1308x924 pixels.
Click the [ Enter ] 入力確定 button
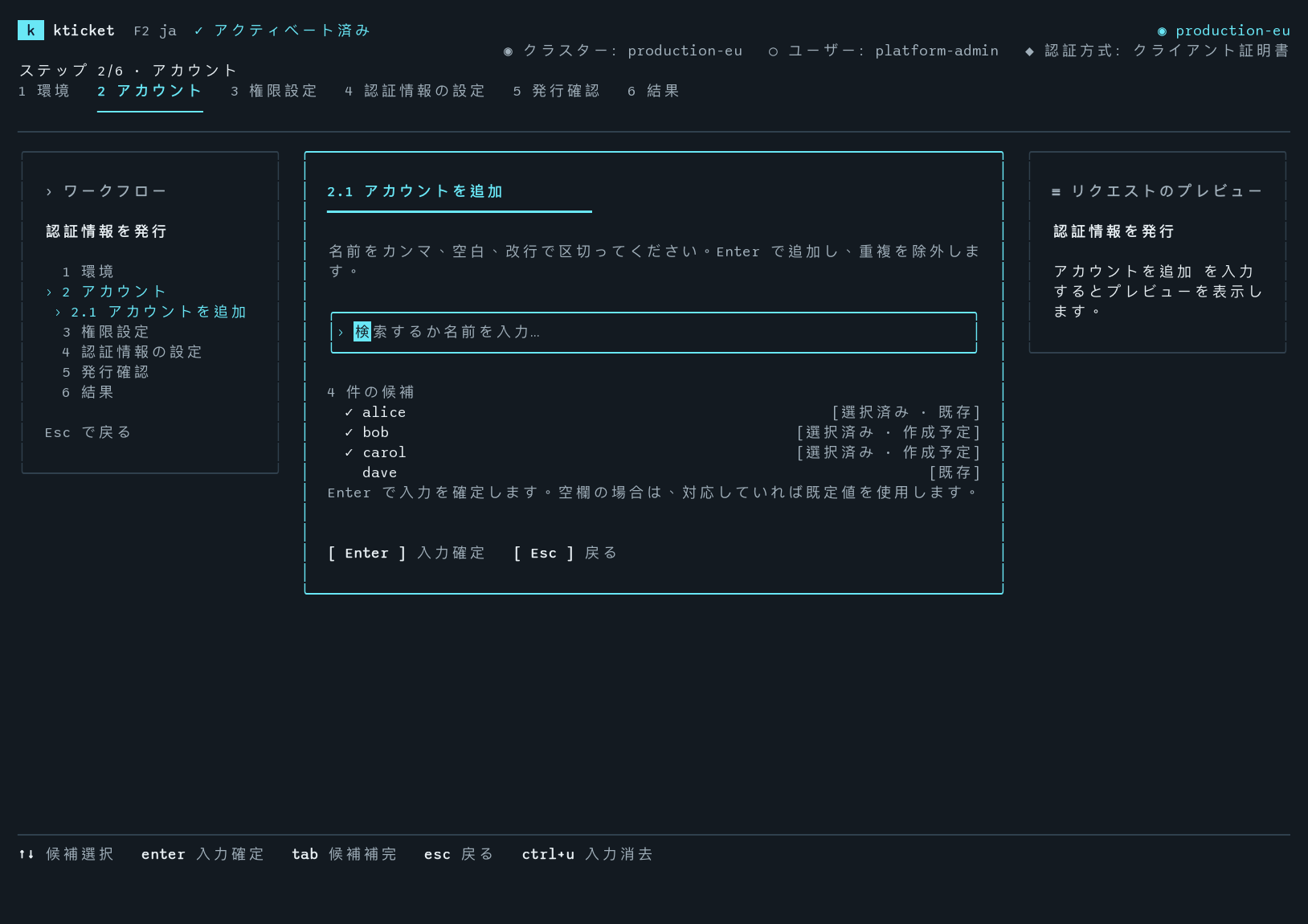point(407,553)
